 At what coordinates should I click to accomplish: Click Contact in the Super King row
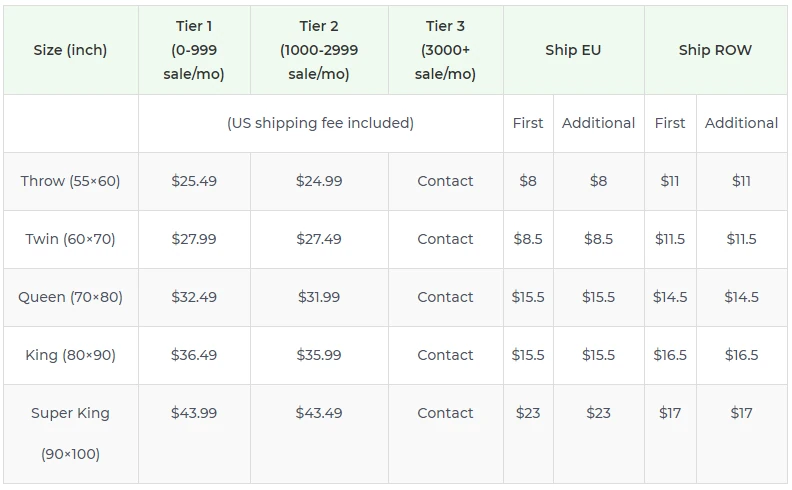point(445,413)
